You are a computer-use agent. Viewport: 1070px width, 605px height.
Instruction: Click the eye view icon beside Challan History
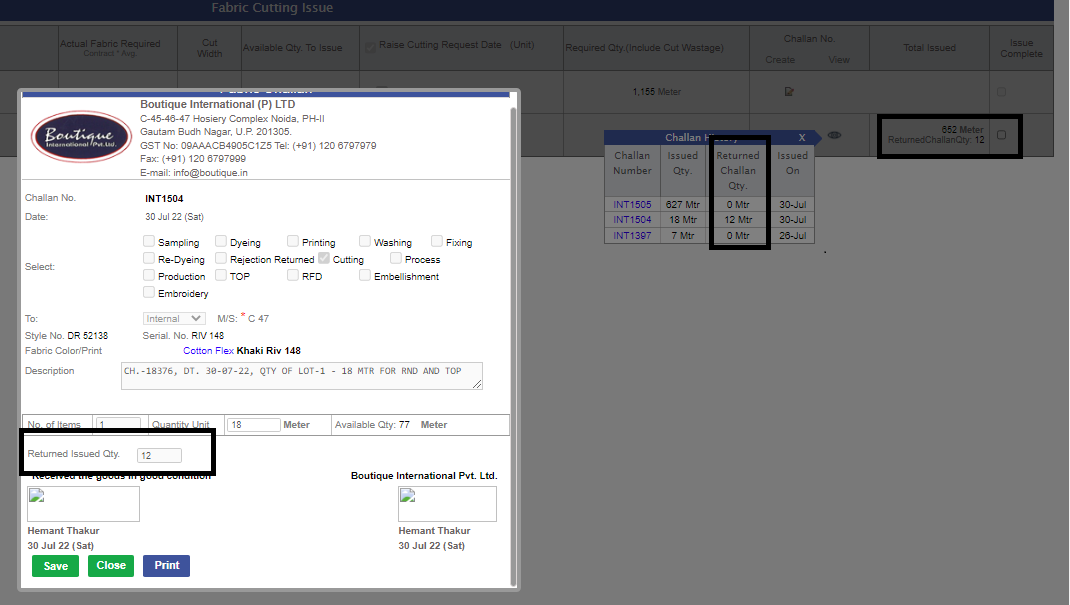coord(834,135)
